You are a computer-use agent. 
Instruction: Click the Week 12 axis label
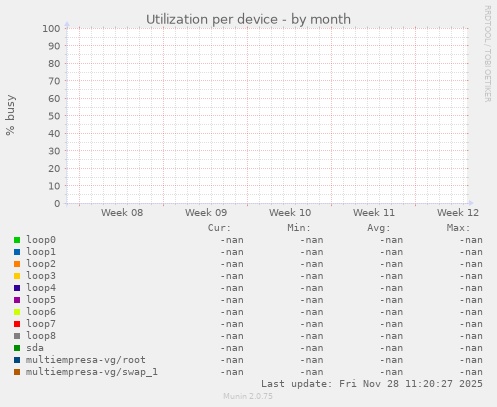[458, 213]
